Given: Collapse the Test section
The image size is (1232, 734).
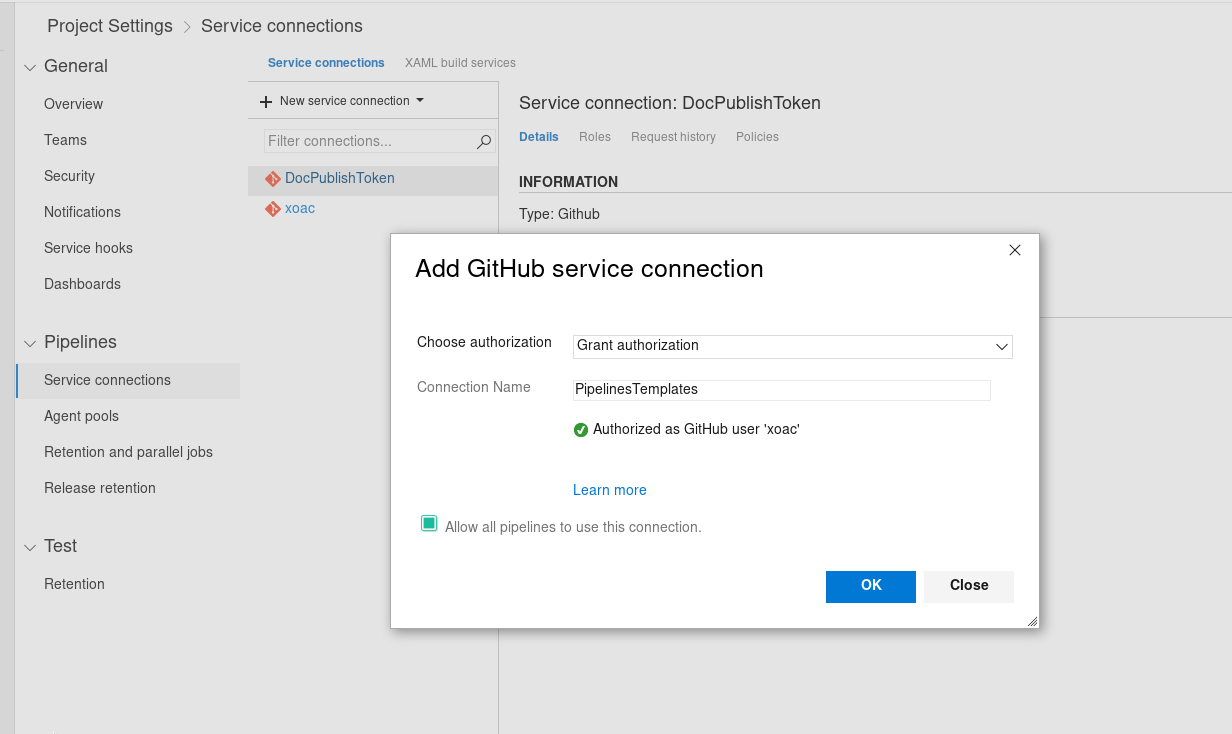Looking at the screenshot, I should pos(30,546).
